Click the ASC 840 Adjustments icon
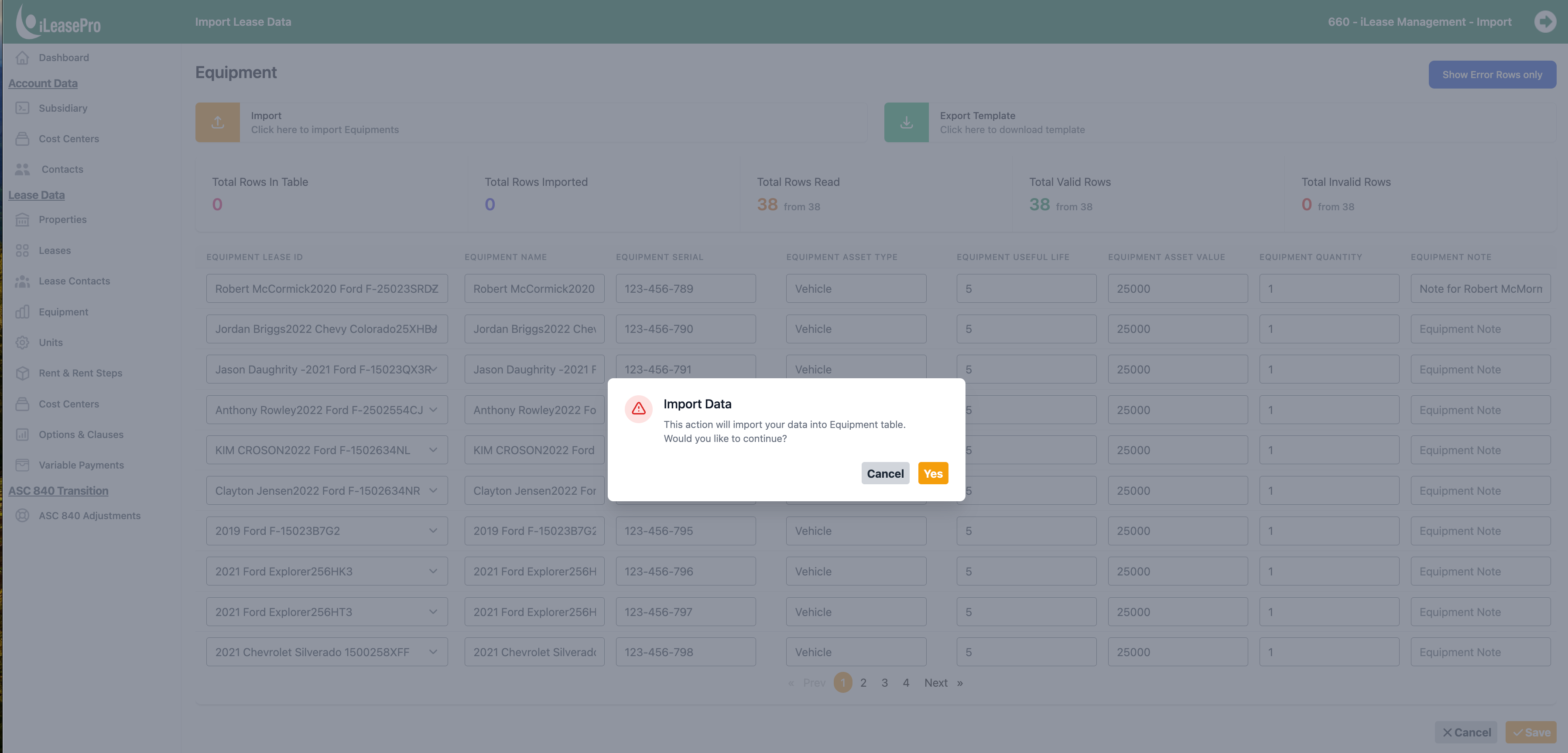The height and width of the screenshot is (753, 1568). coord(23,516)
